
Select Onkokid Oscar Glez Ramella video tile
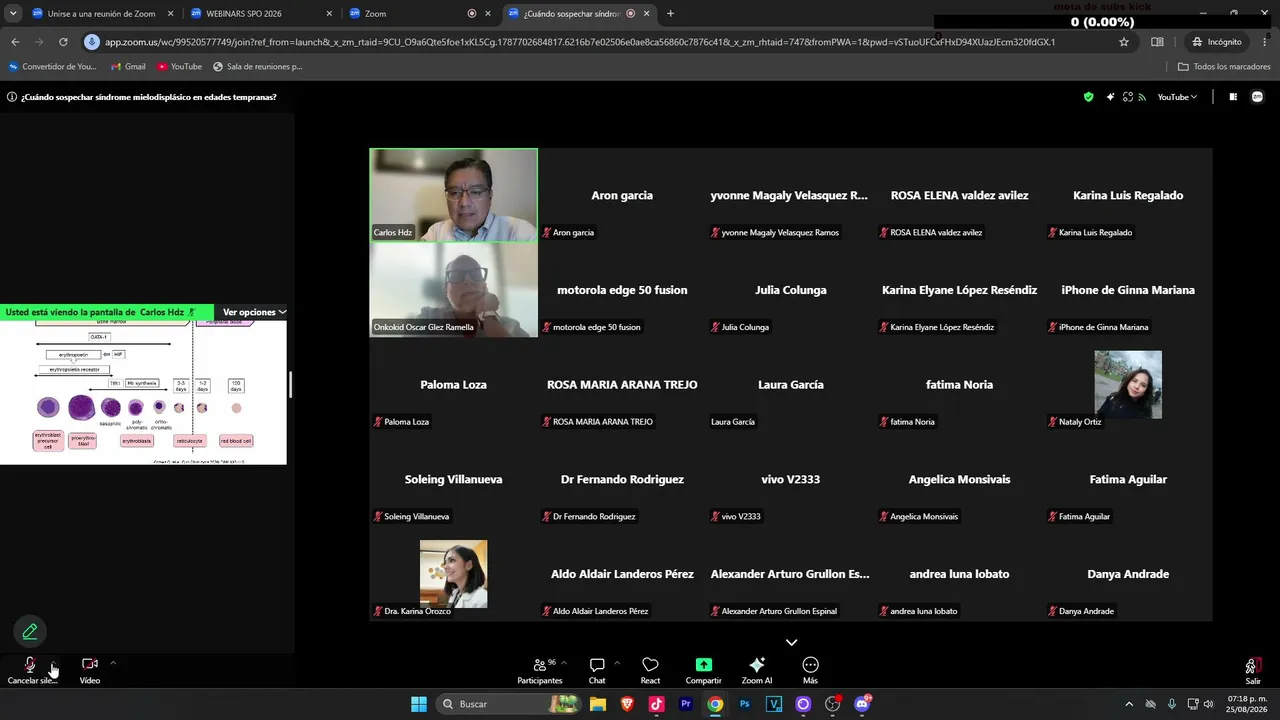click(x=454, y=290)
